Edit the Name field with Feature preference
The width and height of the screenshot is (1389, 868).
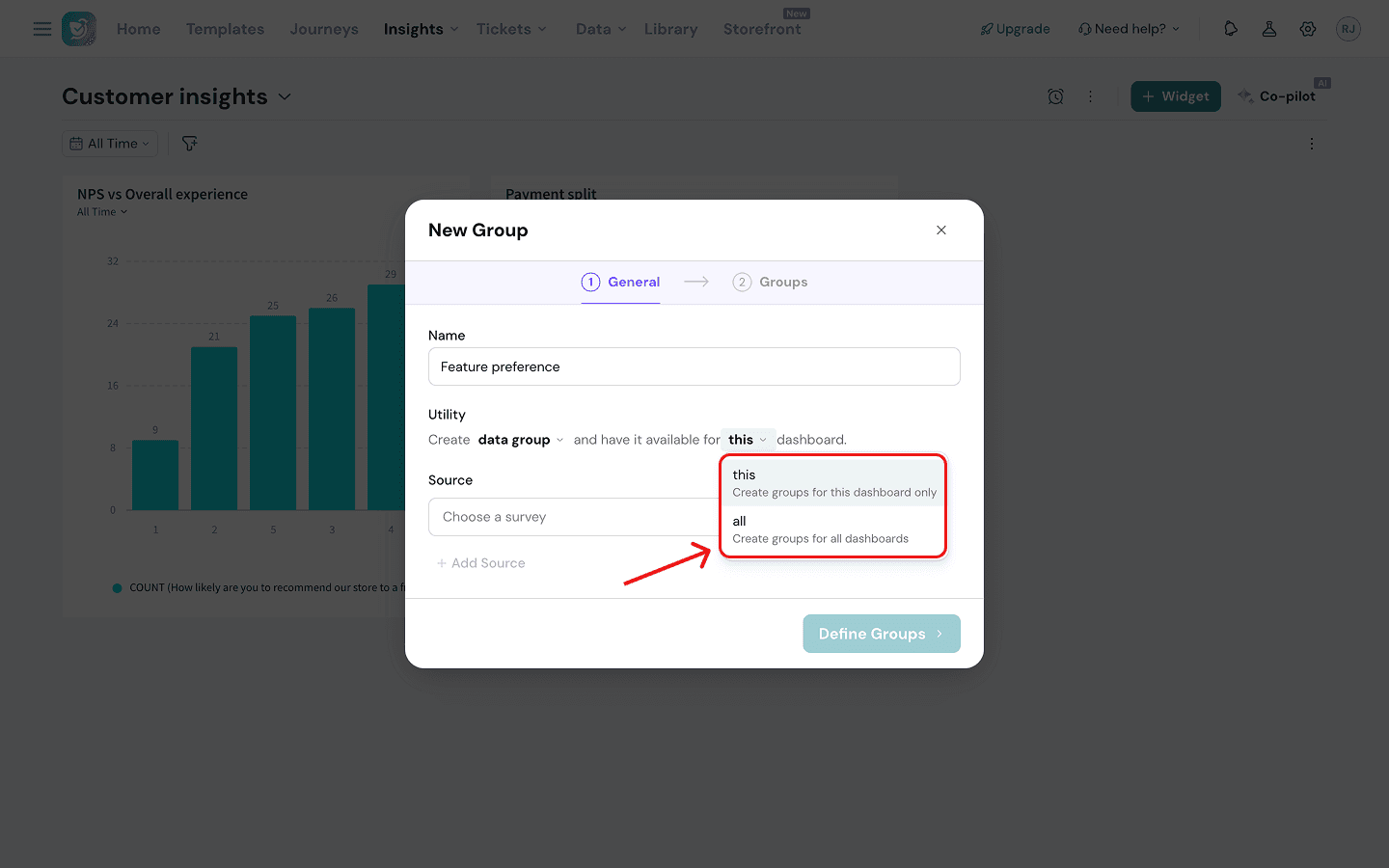coord(694,366)
